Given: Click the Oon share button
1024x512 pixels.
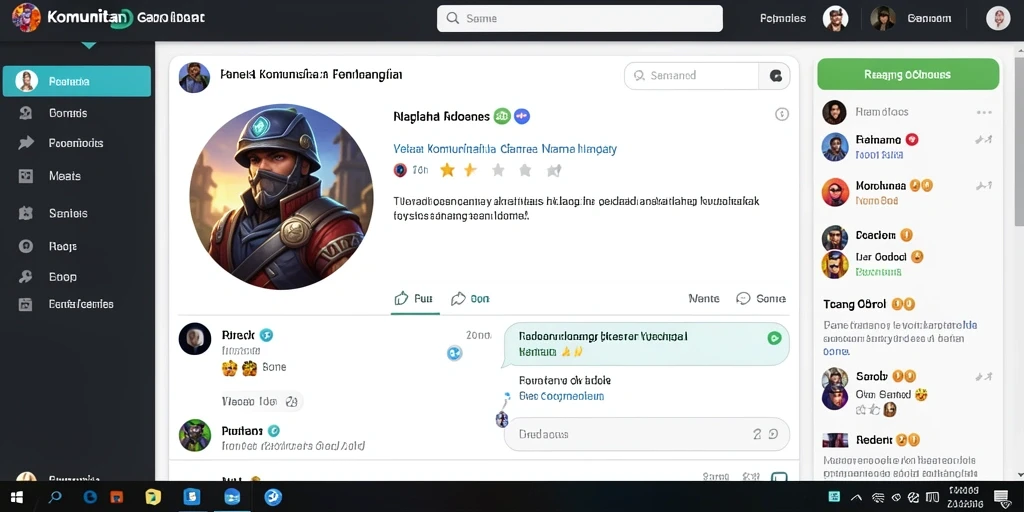Looking at the screenshot, I should [470, 298].
